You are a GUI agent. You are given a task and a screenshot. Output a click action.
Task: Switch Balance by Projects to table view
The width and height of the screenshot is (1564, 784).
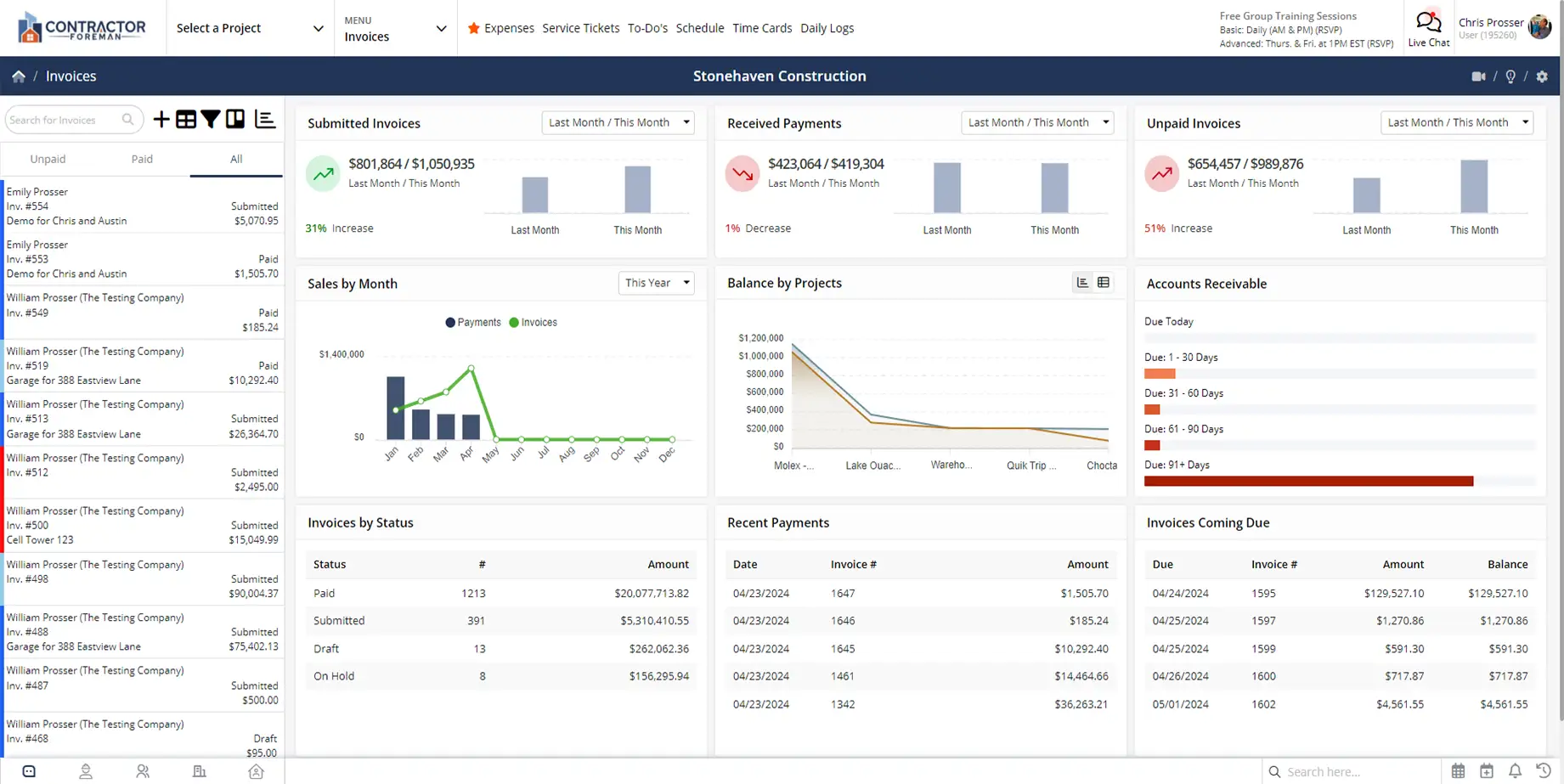click(x=1104, y=283)
